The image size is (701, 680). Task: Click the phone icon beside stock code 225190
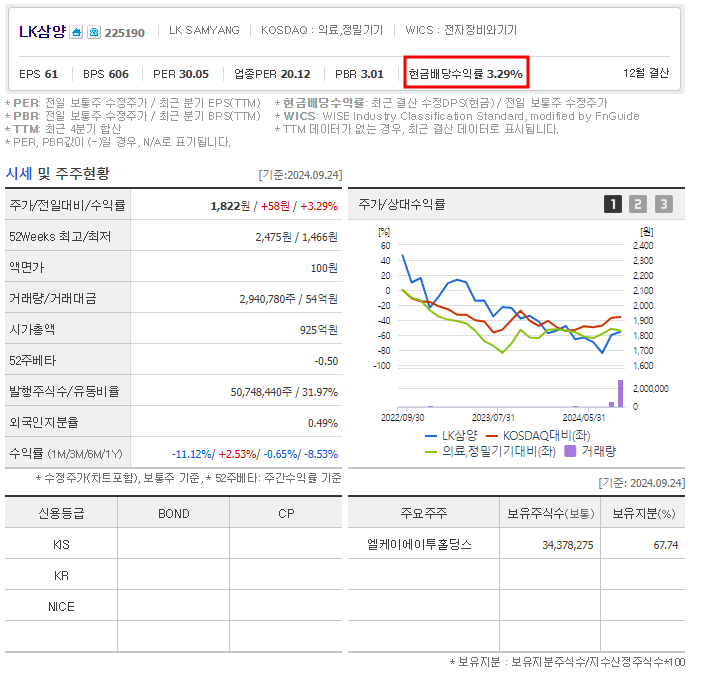pyautogui.click(x=94, y=32)
